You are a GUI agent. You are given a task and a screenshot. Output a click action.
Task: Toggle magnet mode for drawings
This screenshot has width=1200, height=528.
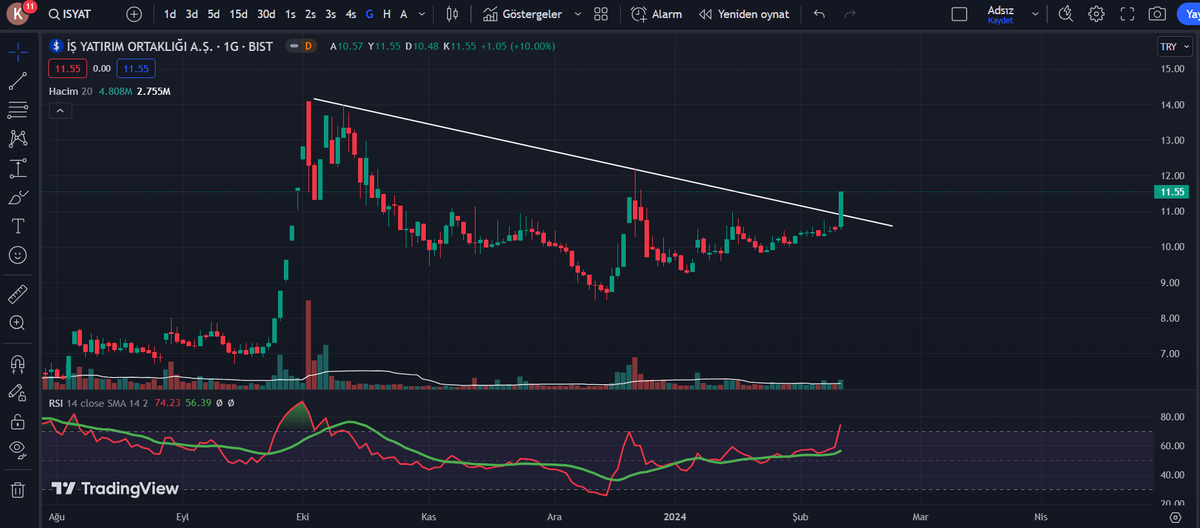click(x=17, y=363)
